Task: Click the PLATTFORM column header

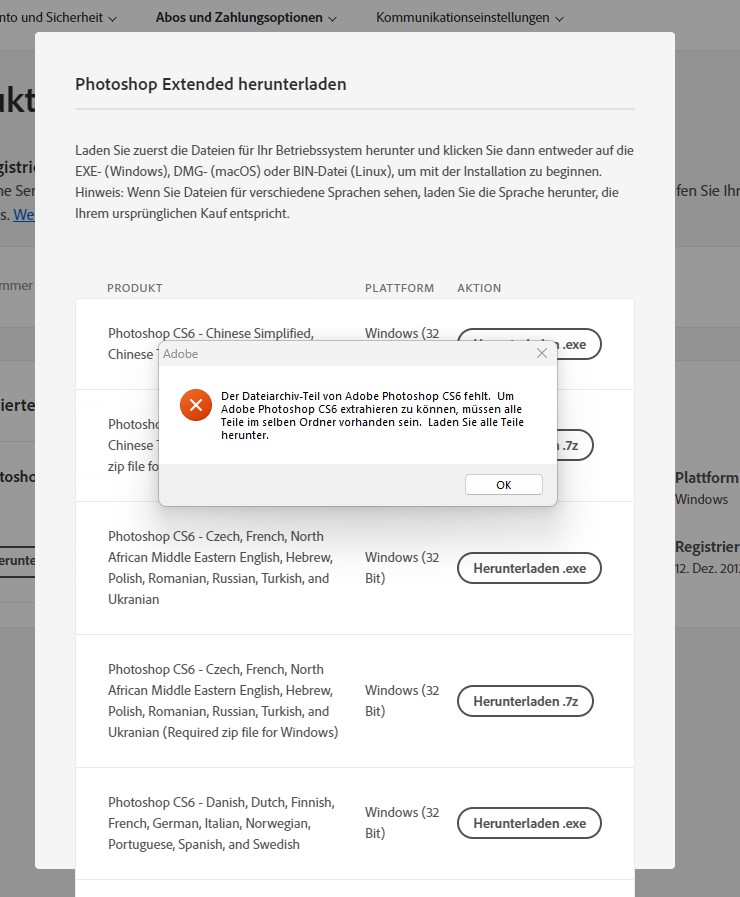Action: tap(399, 288)
